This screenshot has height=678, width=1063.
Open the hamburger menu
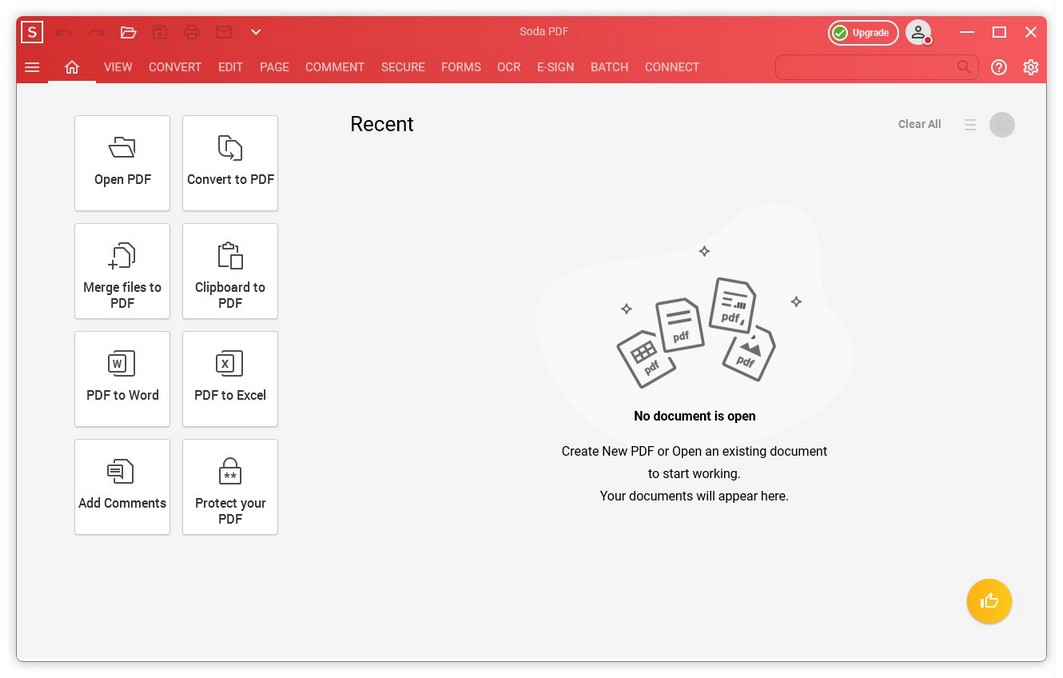pyautogui.click(x=32, y=67)
